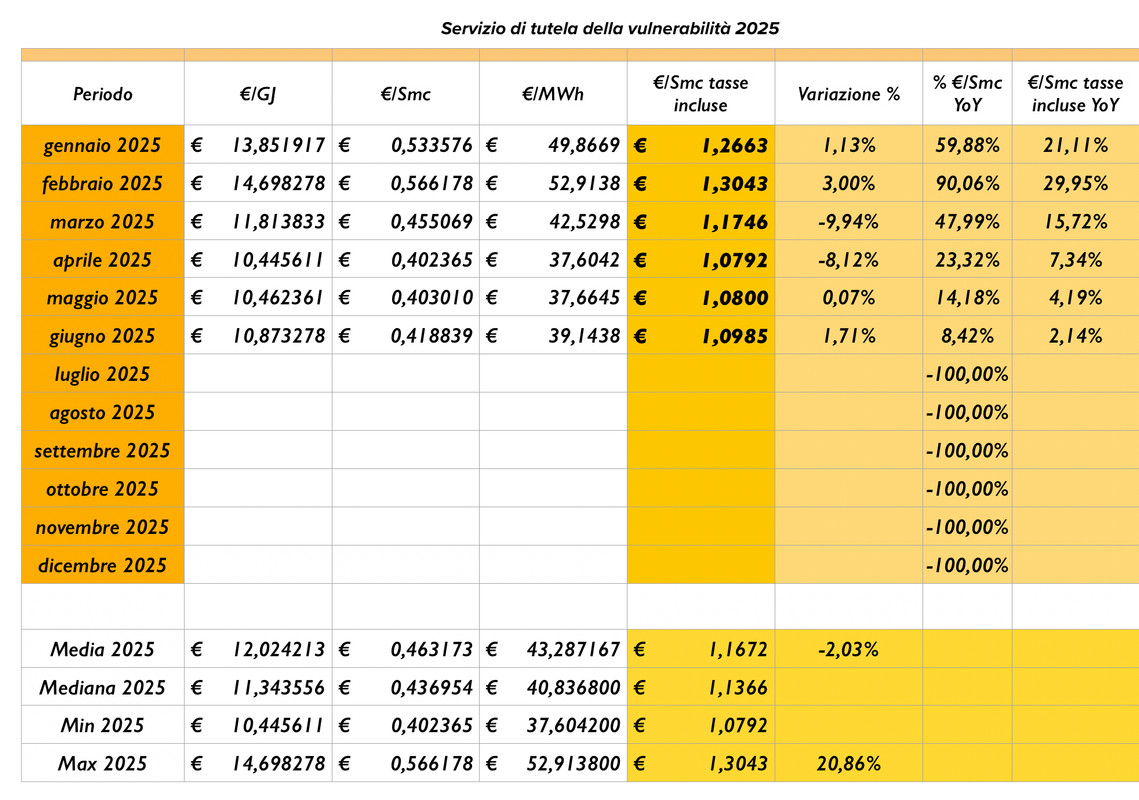Viewport: 1139px width, 800px height.
Task: Select the bold price cell 1,0985
Action: [x=701, y=336]
